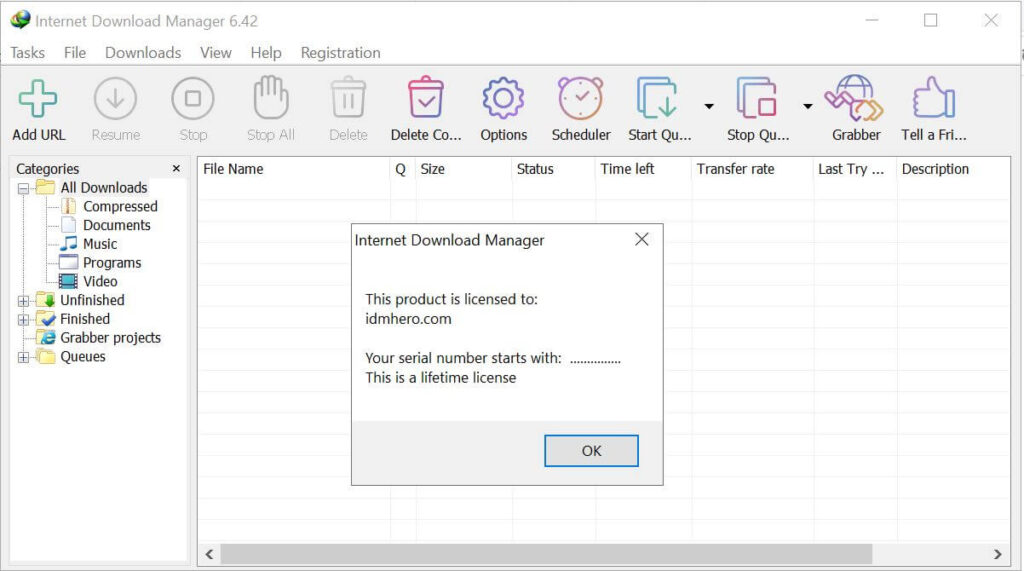Click the Stop Queue toolbar icon
Viewport: 1024px width, 571px height.
pos(756,98)
